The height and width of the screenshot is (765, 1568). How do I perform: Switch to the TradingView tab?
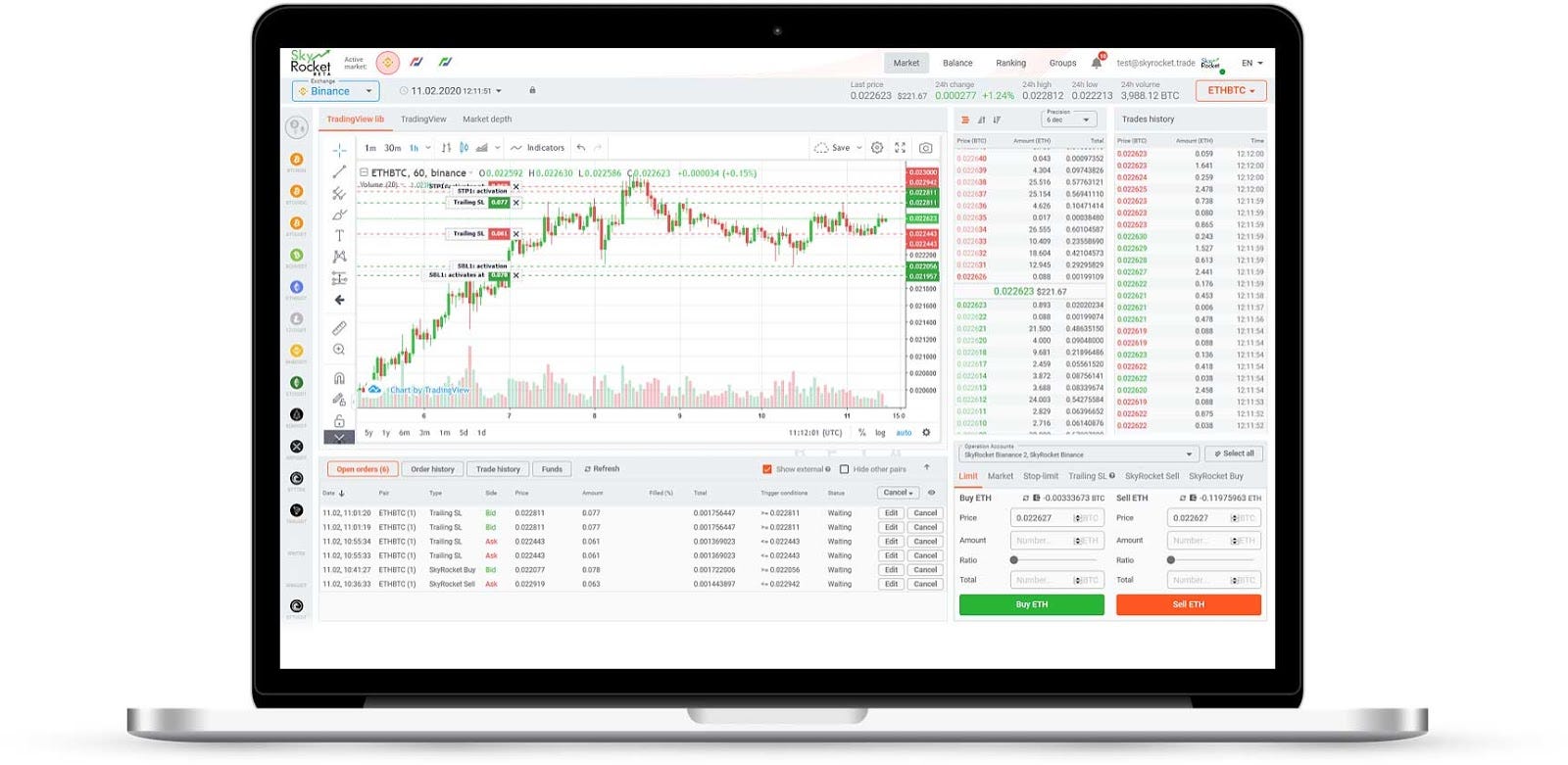[x=423, y=120]
